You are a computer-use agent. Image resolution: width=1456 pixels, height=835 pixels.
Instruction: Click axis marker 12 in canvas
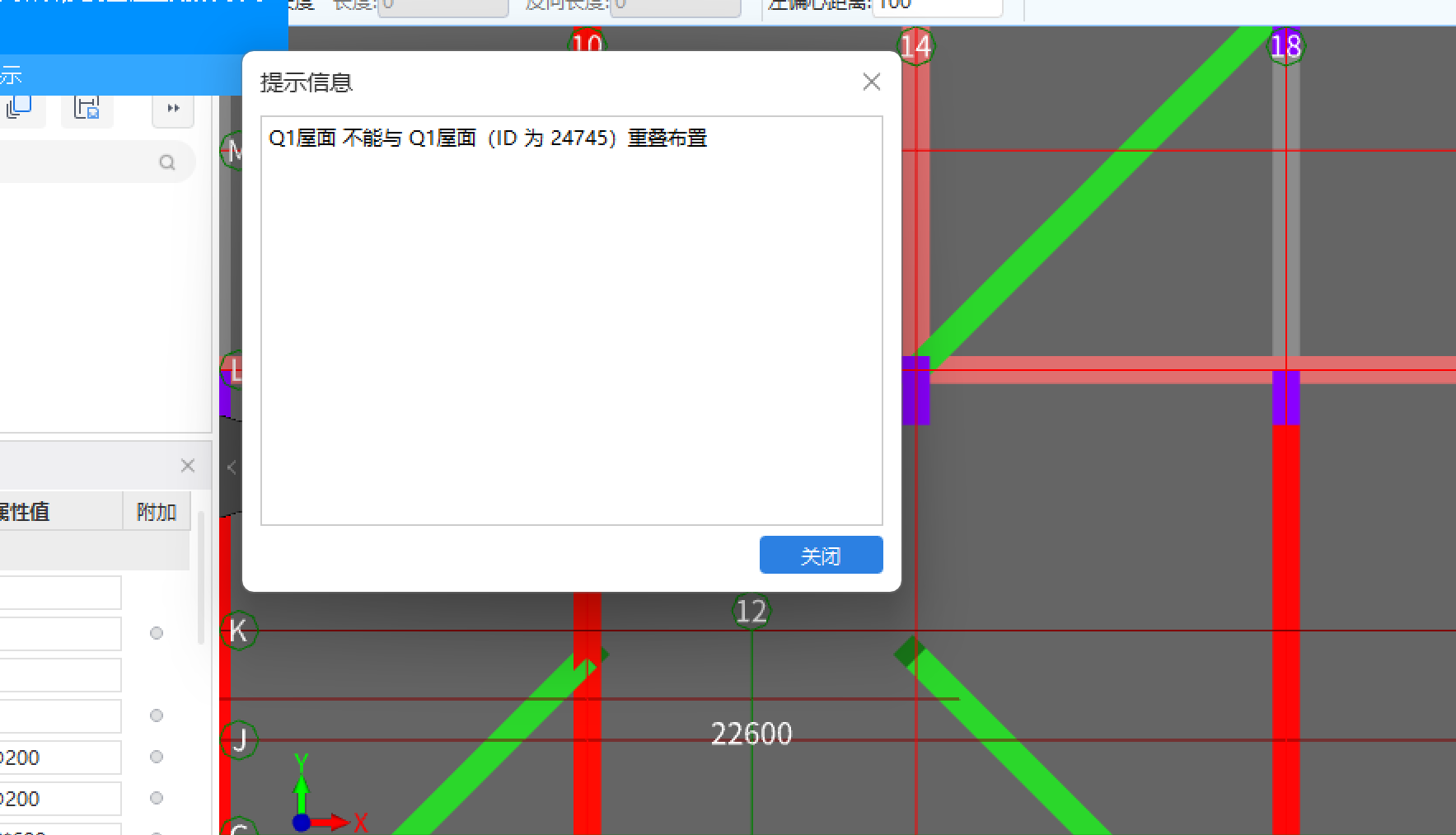[751, 612]
